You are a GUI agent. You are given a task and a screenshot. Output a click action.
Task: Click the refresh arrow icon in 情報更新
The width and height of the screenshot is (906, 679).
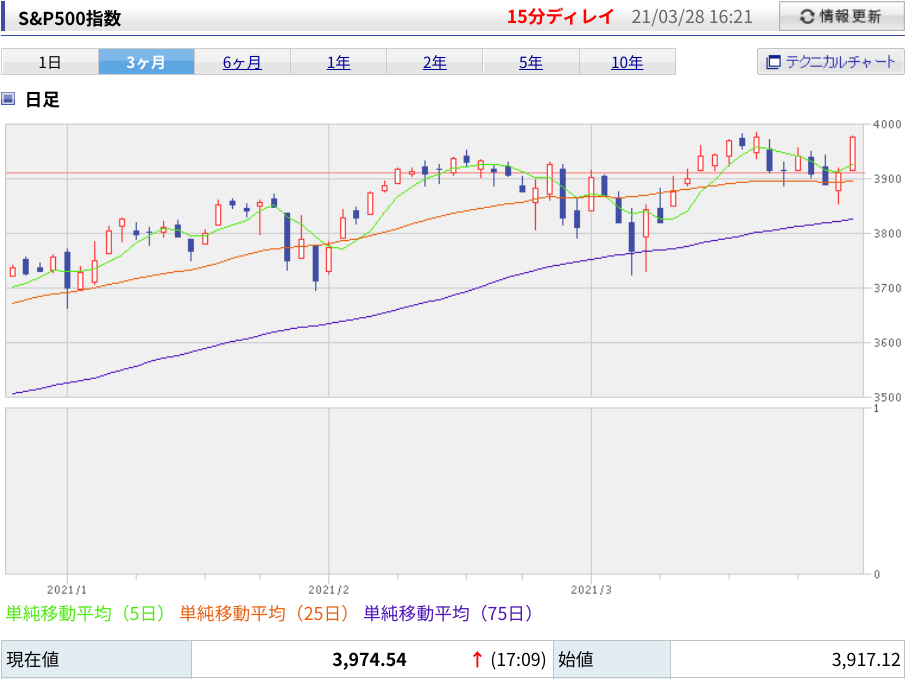[807, 17]
